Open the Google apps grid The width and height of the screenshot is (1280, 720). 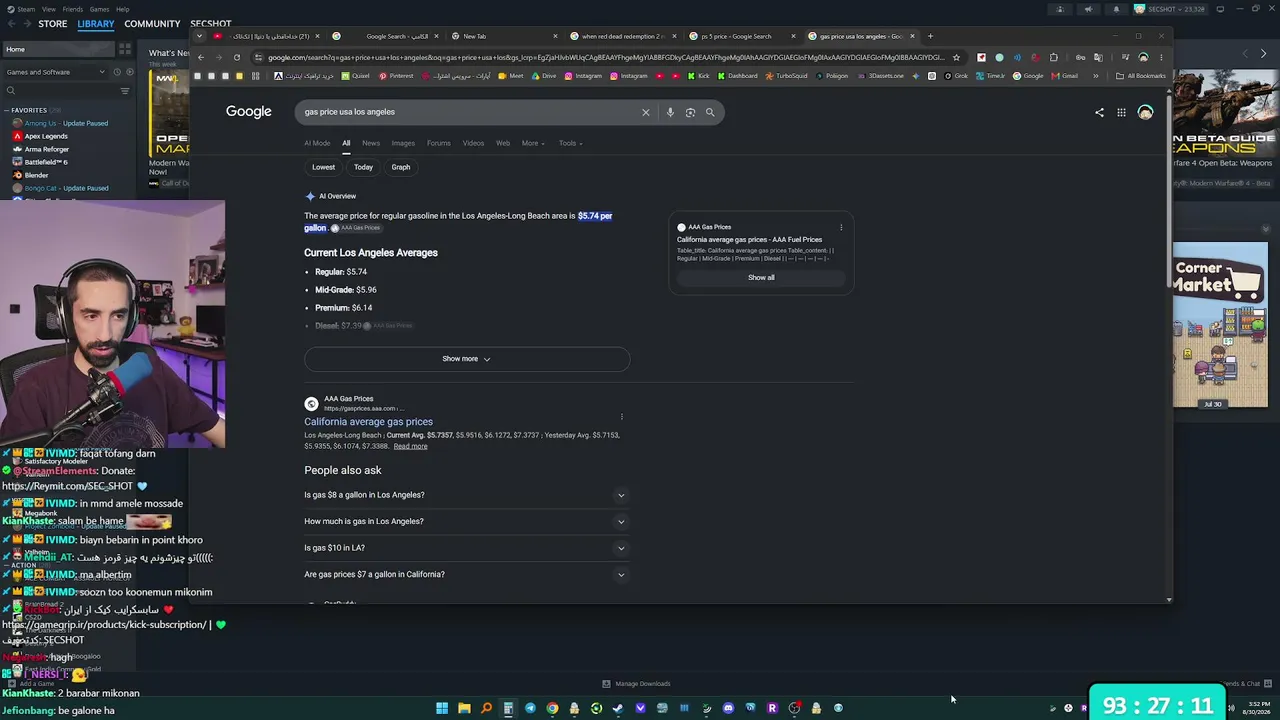click(1121, 112)
